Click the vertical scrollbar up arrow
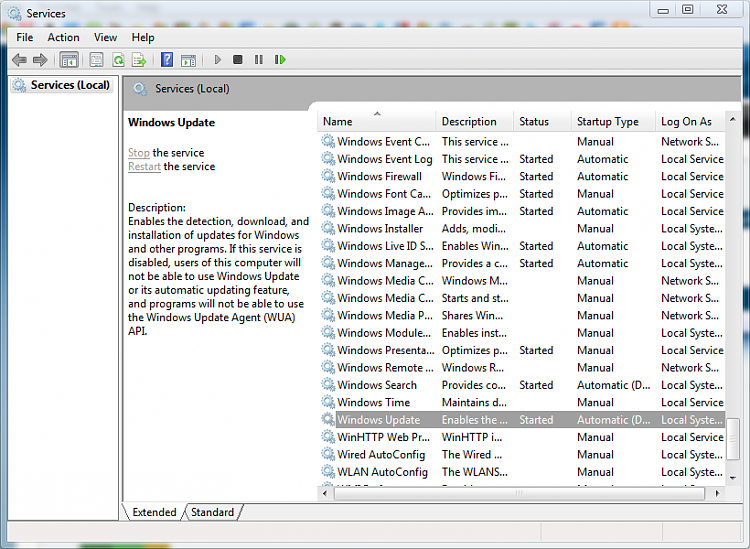 click(732, 119)
